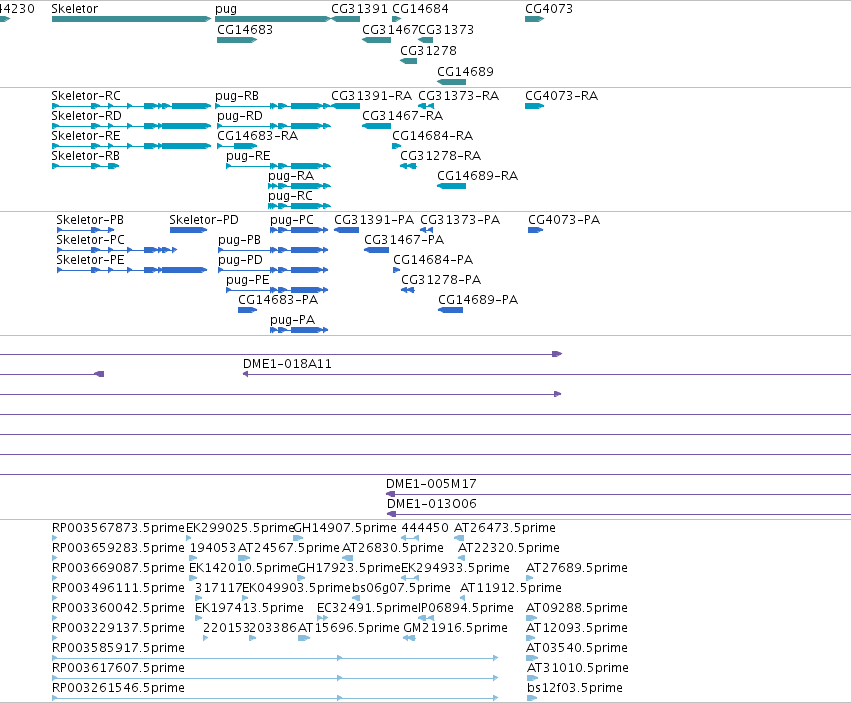The height and width of the screenshot is (703, 851).
Task: Click the pug gene label
Action: 226,9
